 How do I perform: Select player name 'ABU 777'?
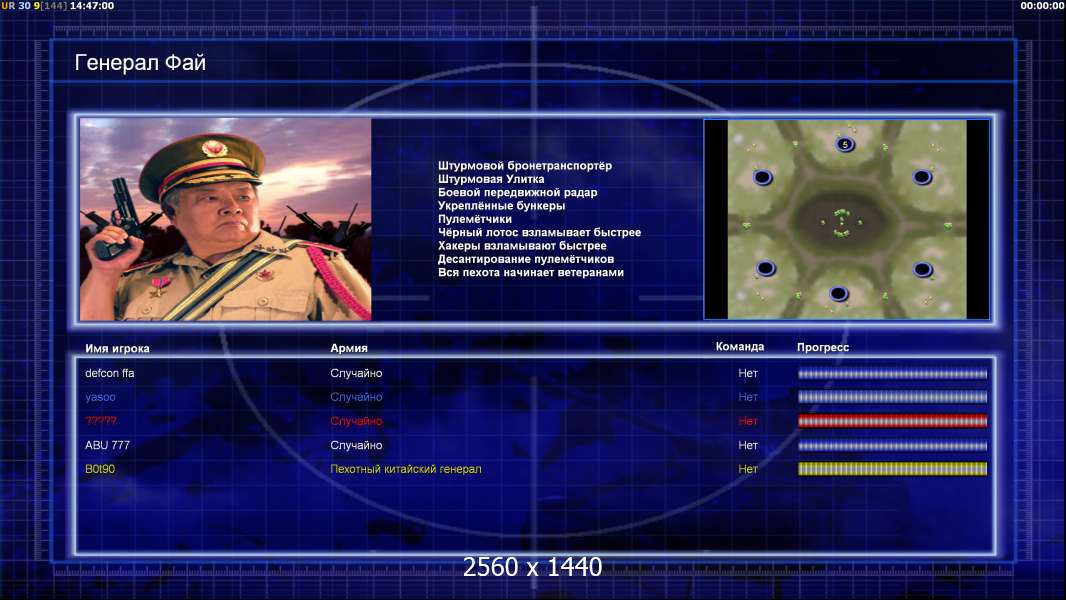tap(107, 445)
